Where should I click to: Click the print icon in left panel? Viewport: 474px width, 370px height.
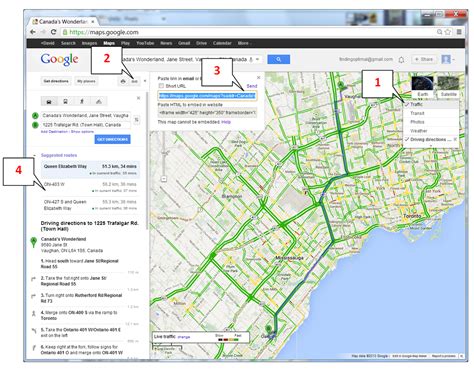tap(123, 81)
